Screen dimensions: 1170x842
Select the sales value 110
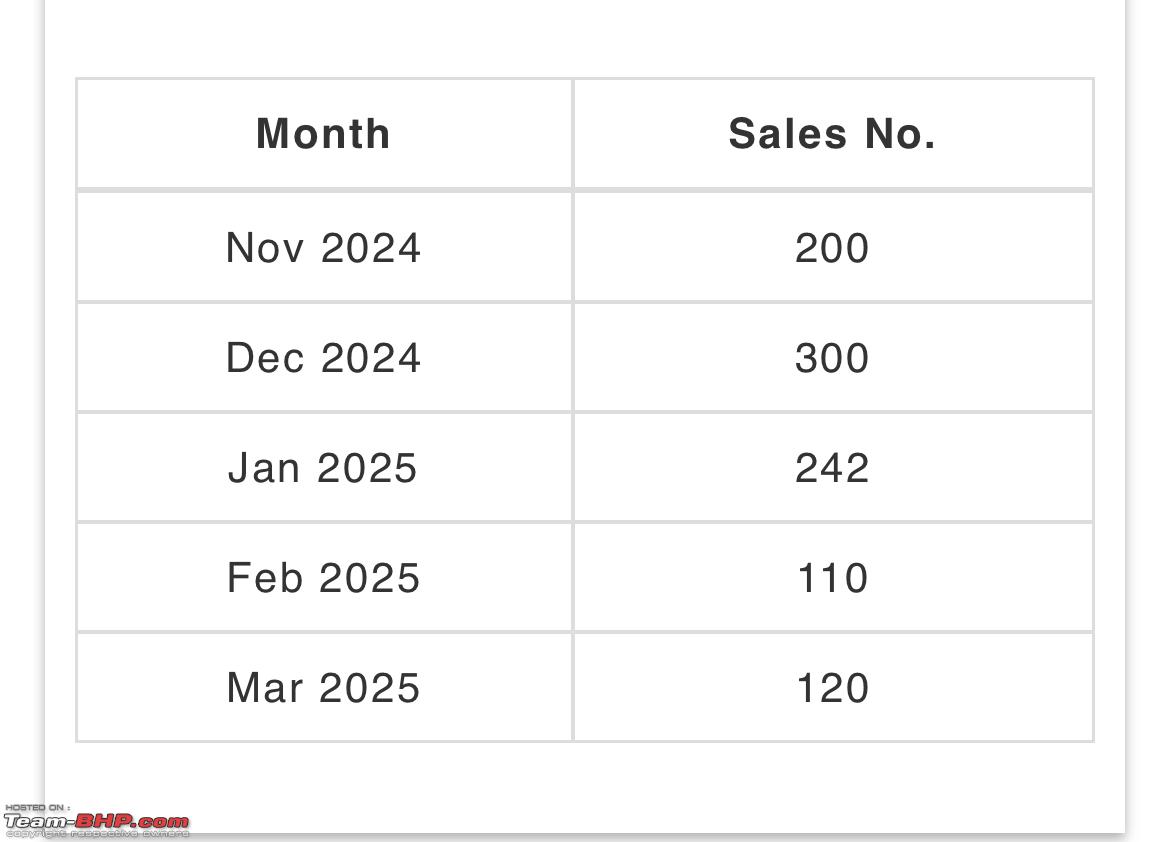[833, 578]
